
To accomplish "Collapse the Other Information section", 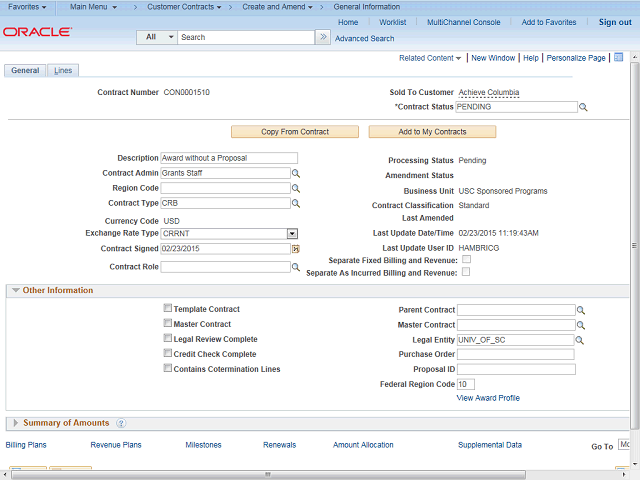I will point(15,291).
